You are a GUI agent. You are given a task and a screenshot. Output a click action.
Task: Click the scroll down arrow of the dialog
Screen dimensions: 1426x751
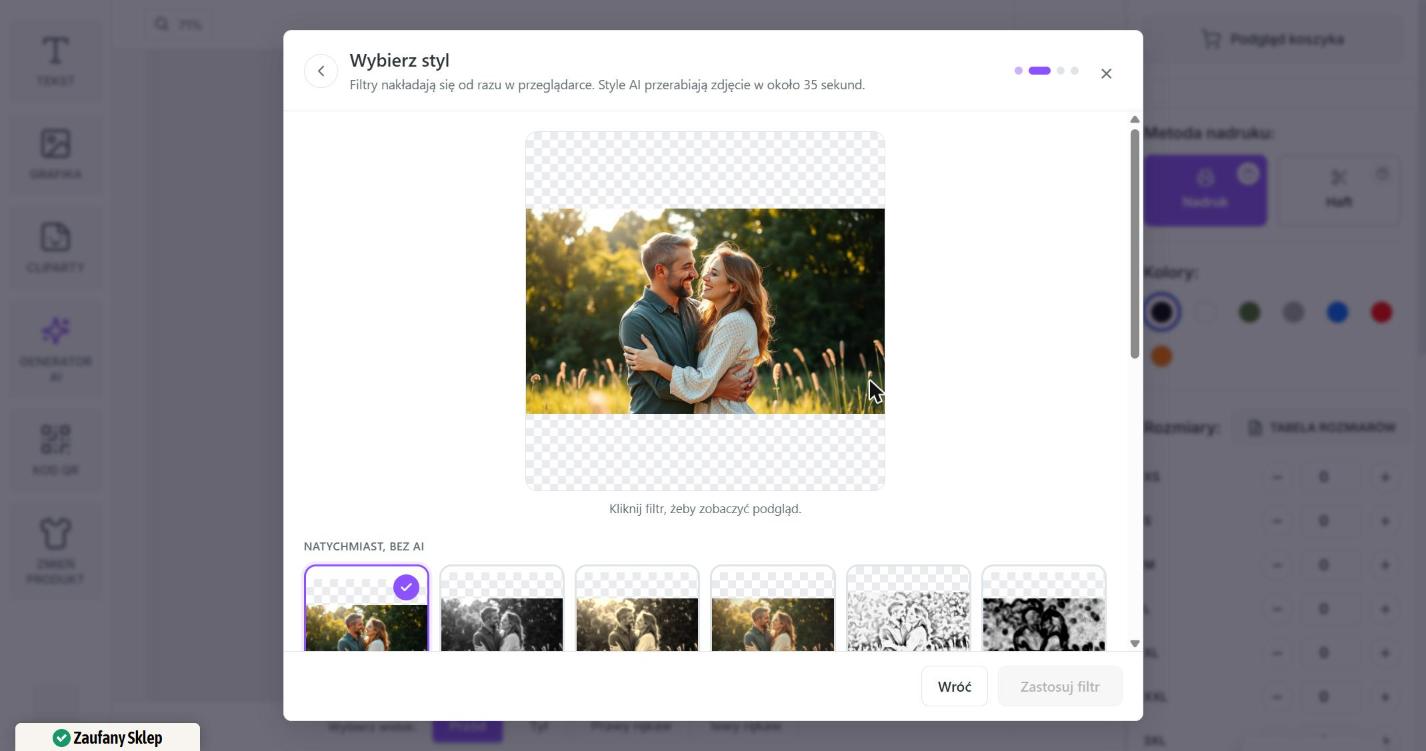1134,643
